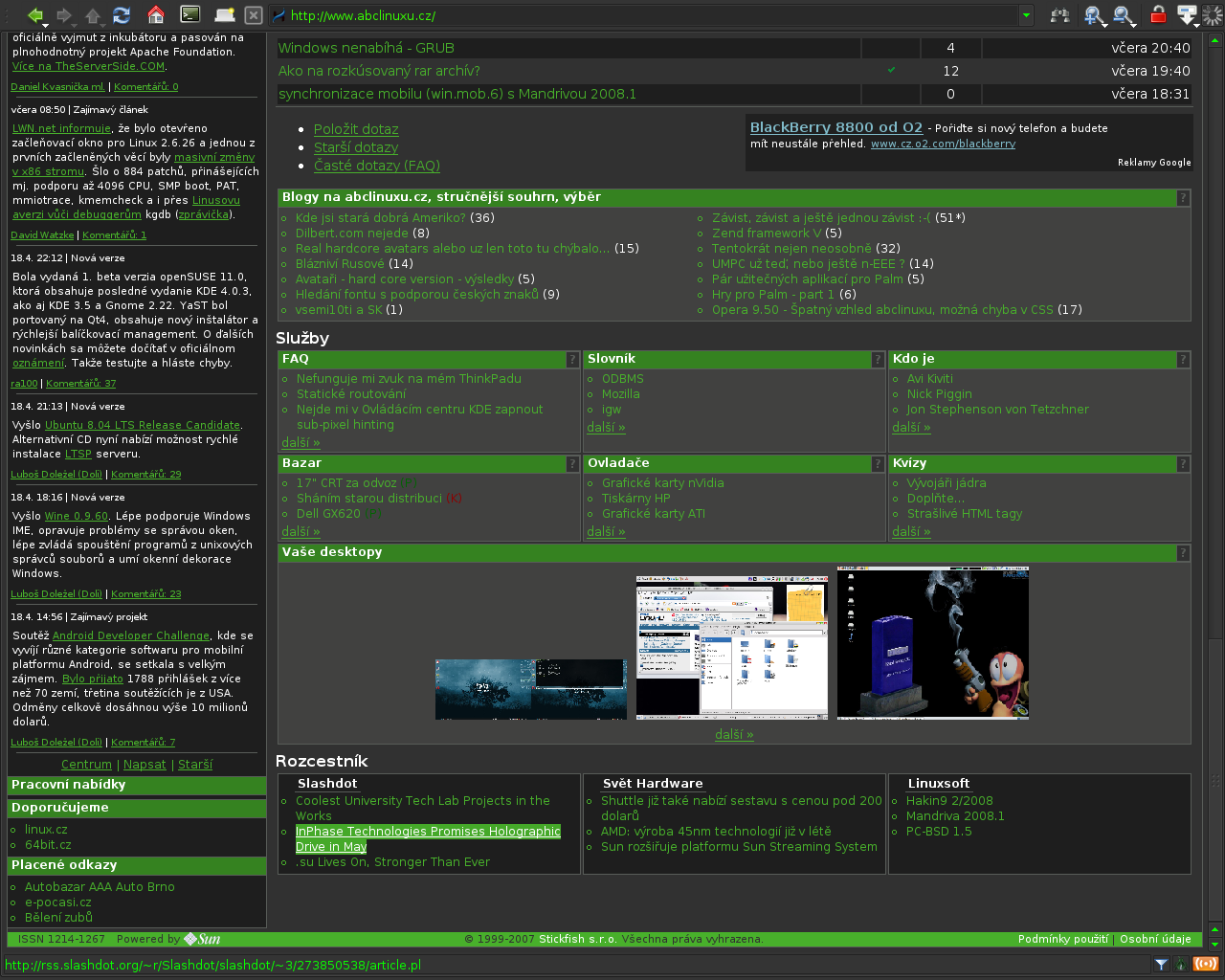
Task: Open InPhase Technologies Holographic Drive article
Action: click(428, 838)
